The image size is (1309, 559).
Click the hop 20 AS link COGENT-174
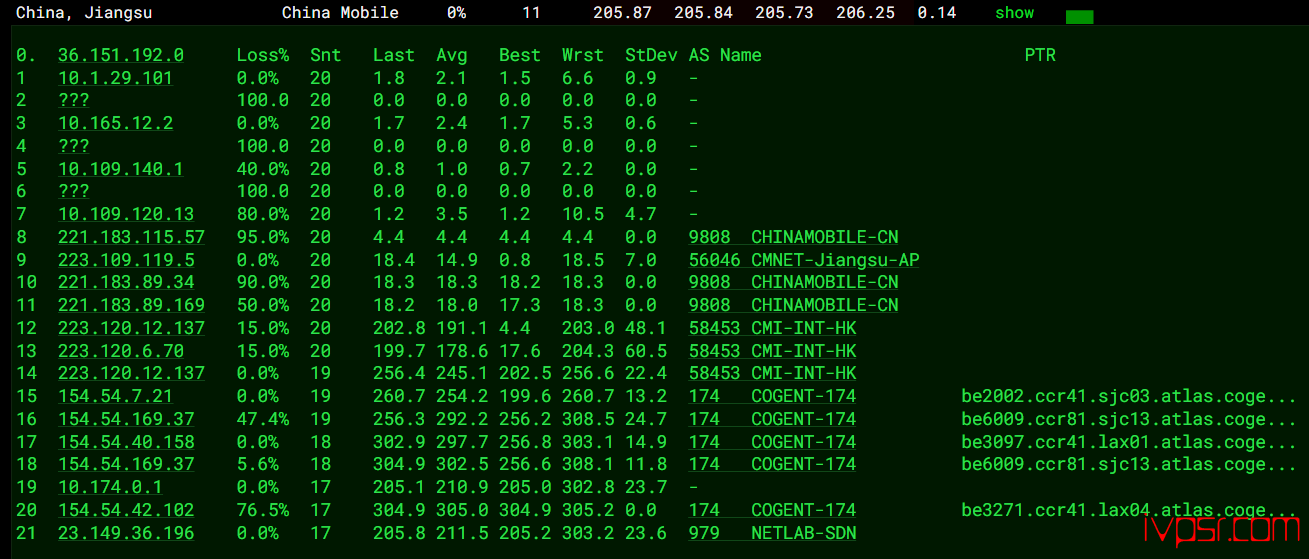click(x=772, y=510)
